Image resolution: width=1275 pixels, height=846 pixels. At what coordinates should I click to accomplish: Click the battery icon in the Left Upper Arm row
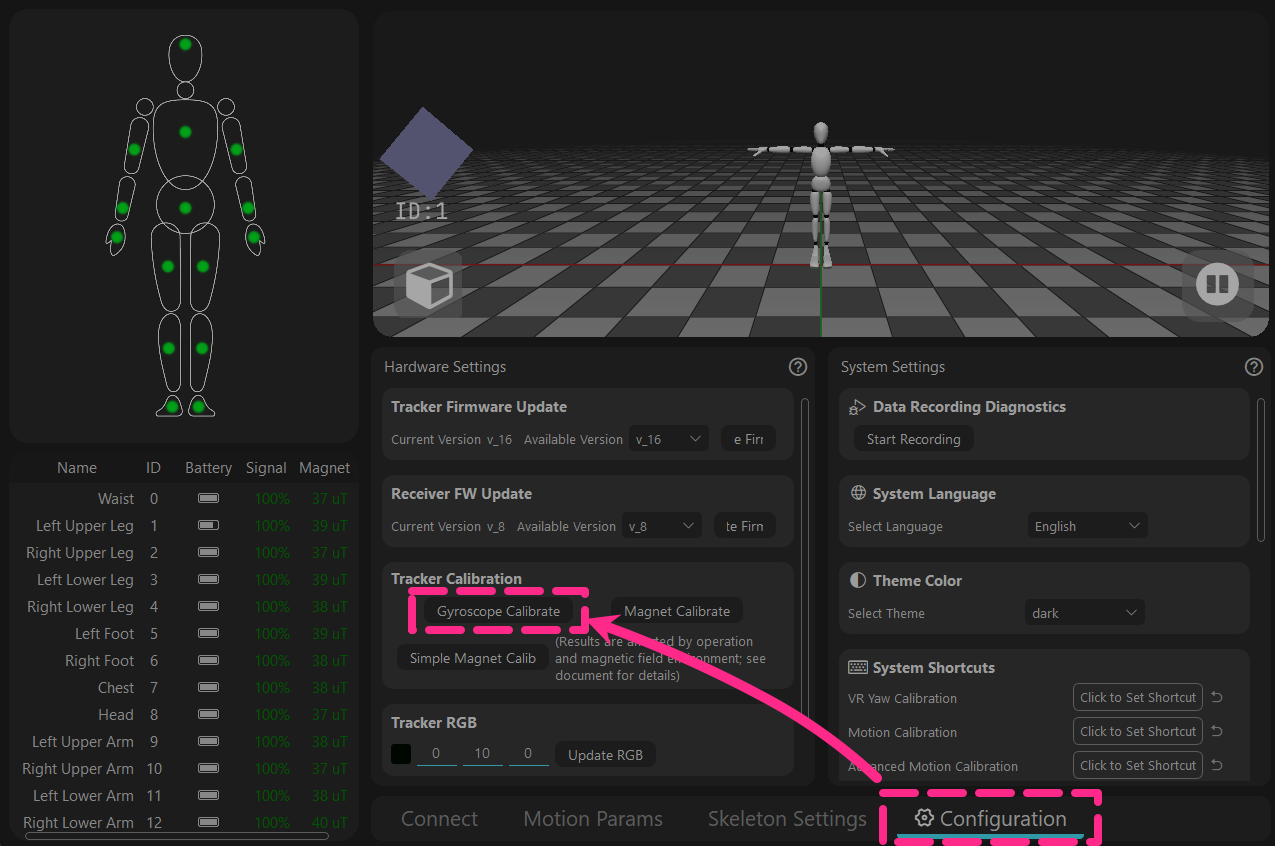tap(208, 741)
